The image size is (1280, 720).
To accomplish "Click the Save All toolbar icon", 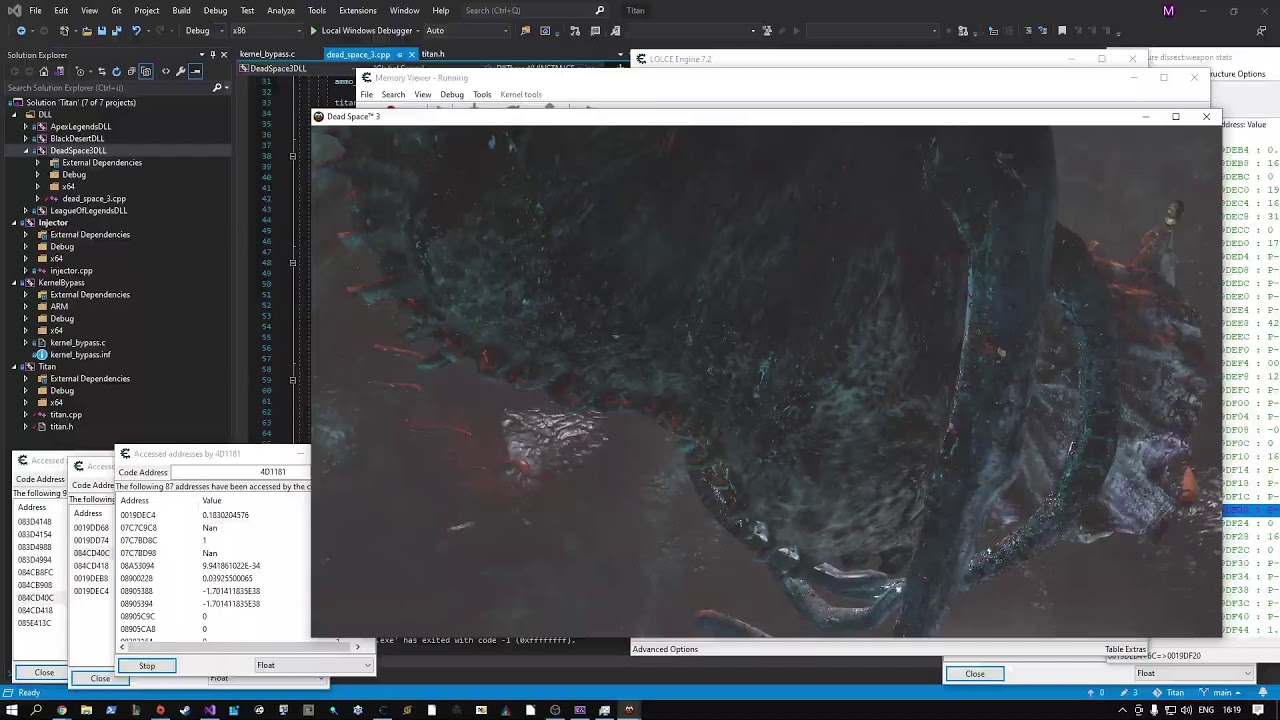I will (116, 30).
